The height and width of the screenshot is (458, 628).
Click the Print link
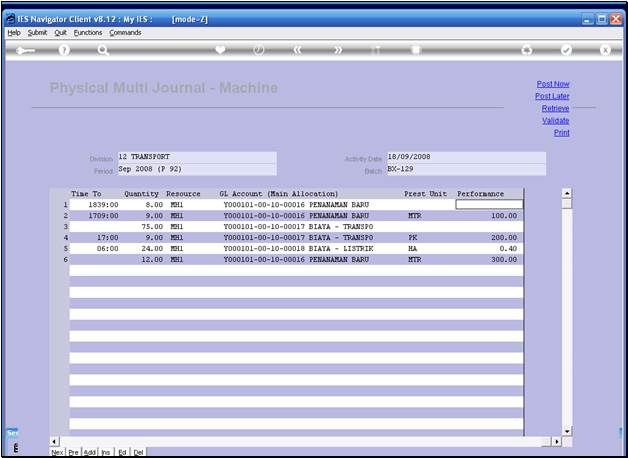pos(562,133)
